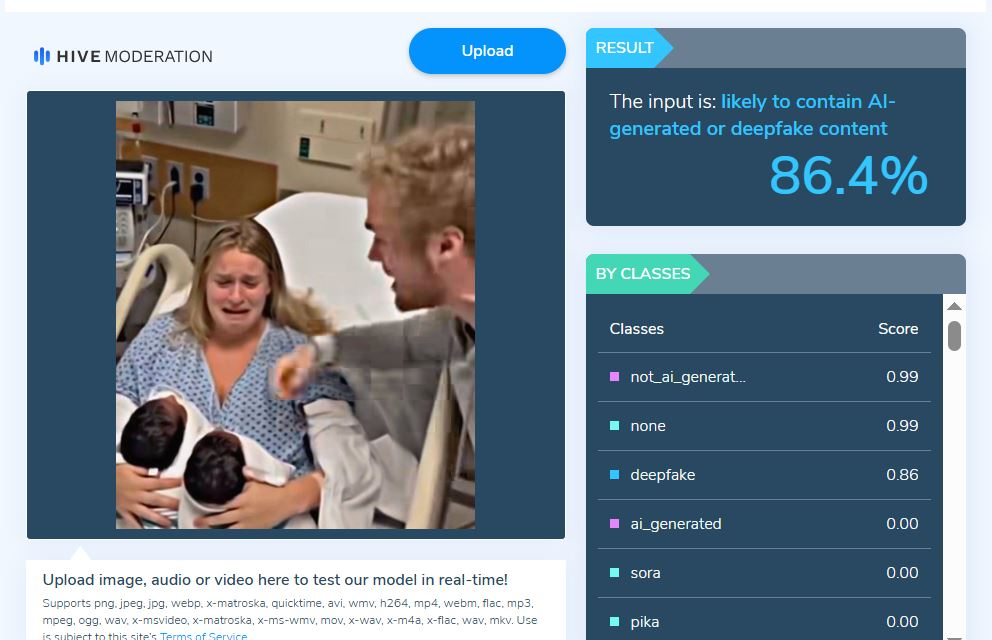Select the RESULT panel header tab

click(629, 48)
